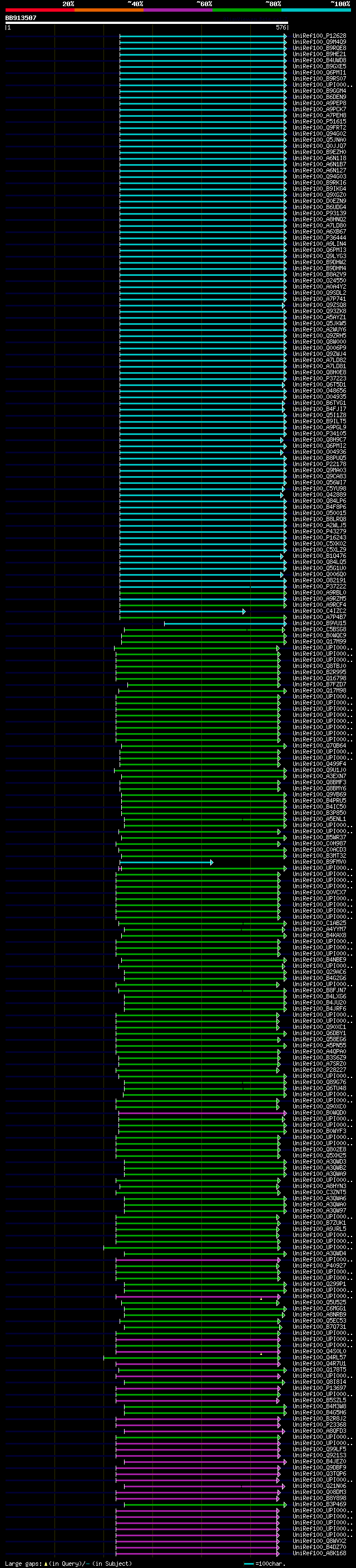Choose the UniRef100_B3P469 entry
This screenshot has height=1568, width=356.
(319, 1505)
